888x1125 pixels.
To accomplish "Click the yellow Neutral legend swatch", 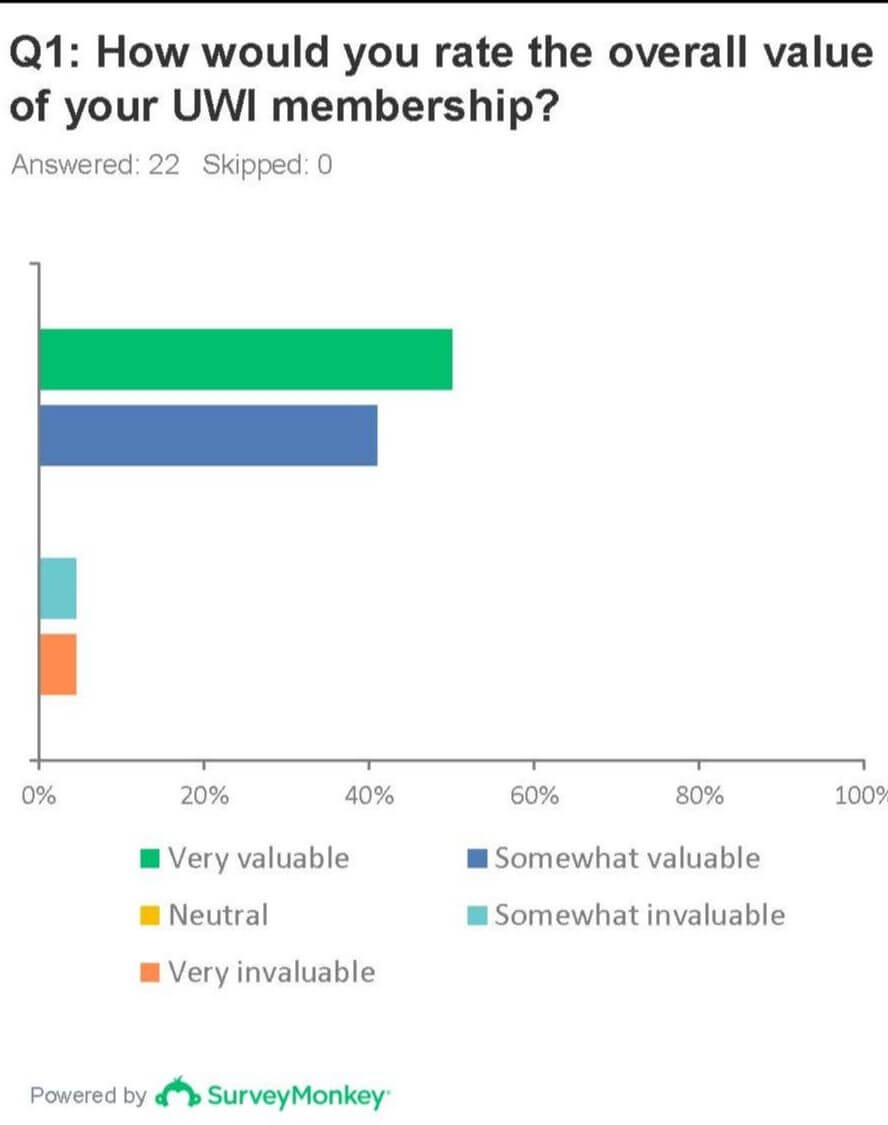I will pos(150,915).
